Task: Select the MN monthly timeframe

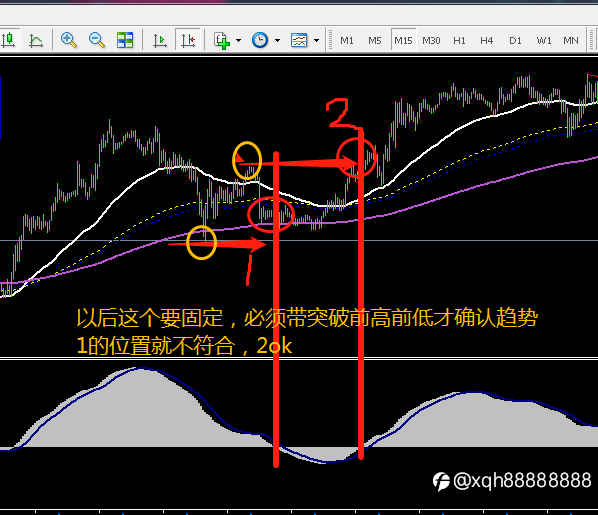Action: 571,40
